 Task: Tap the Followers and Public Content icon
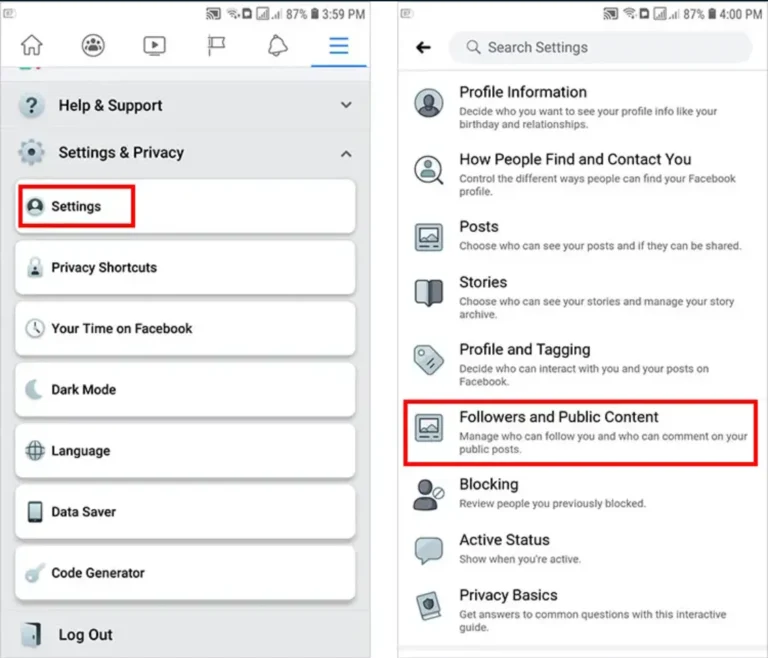pyautogui.click(x=429, y=427)
